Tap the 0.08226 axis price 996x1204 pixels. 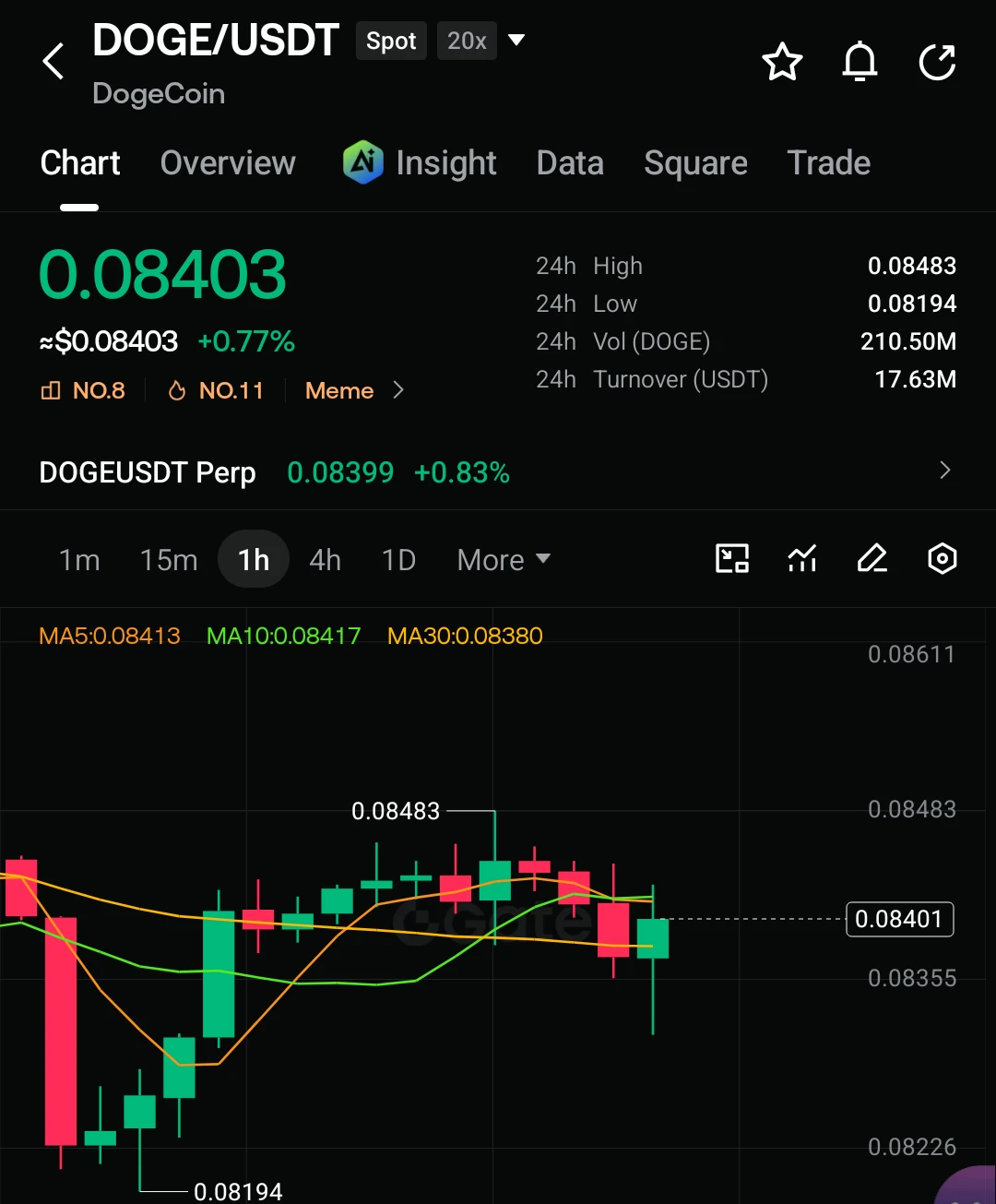pyautogui.click(x=912, y=1147)
